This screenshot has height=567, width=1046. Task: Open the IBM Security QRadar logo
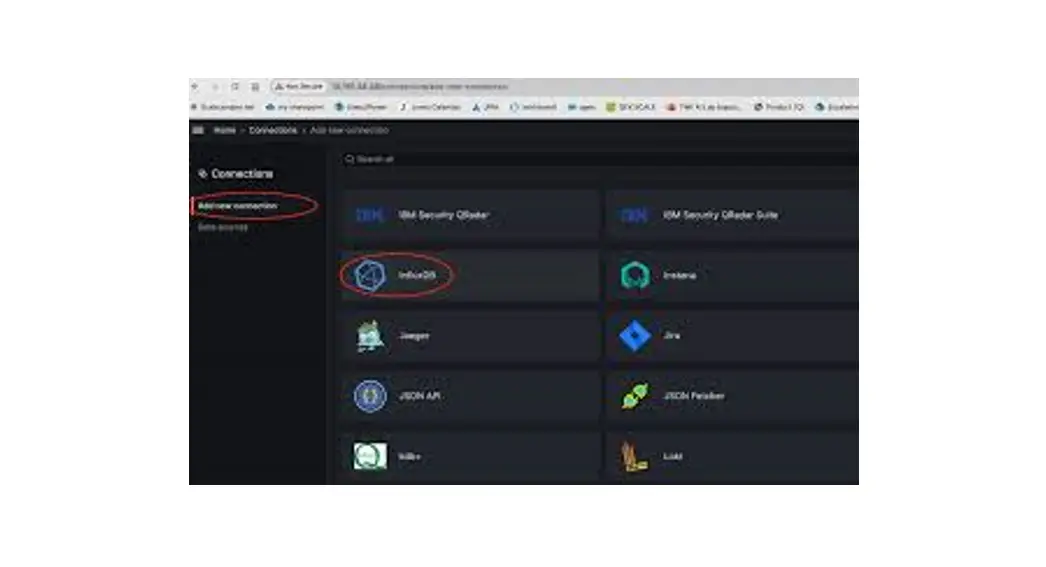370,215
